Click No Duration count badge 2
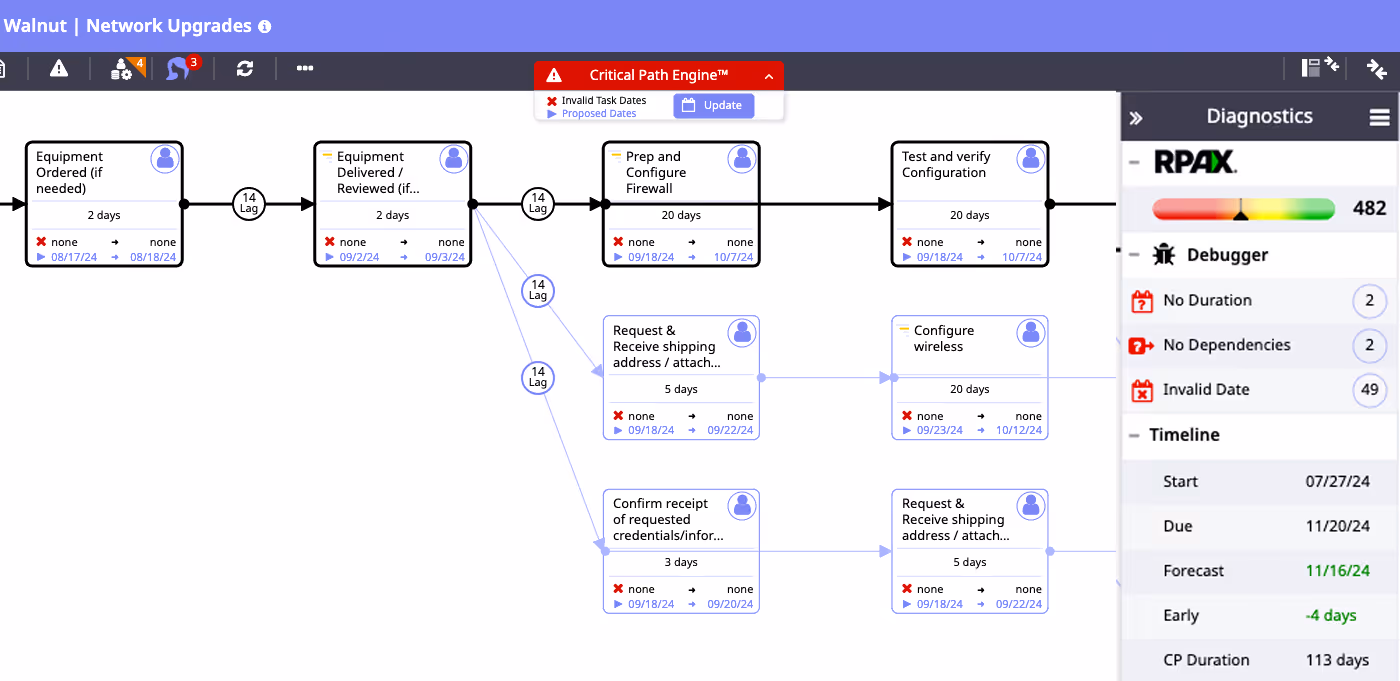1400x681 pixels. point(1369,301)
